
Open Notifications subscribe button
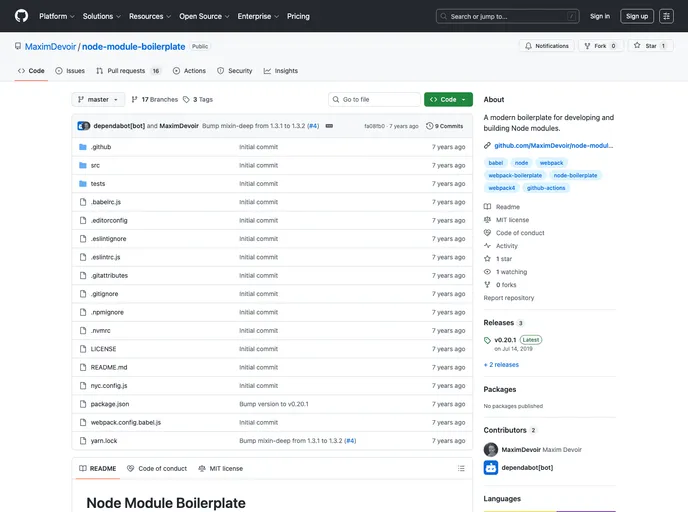546,46
